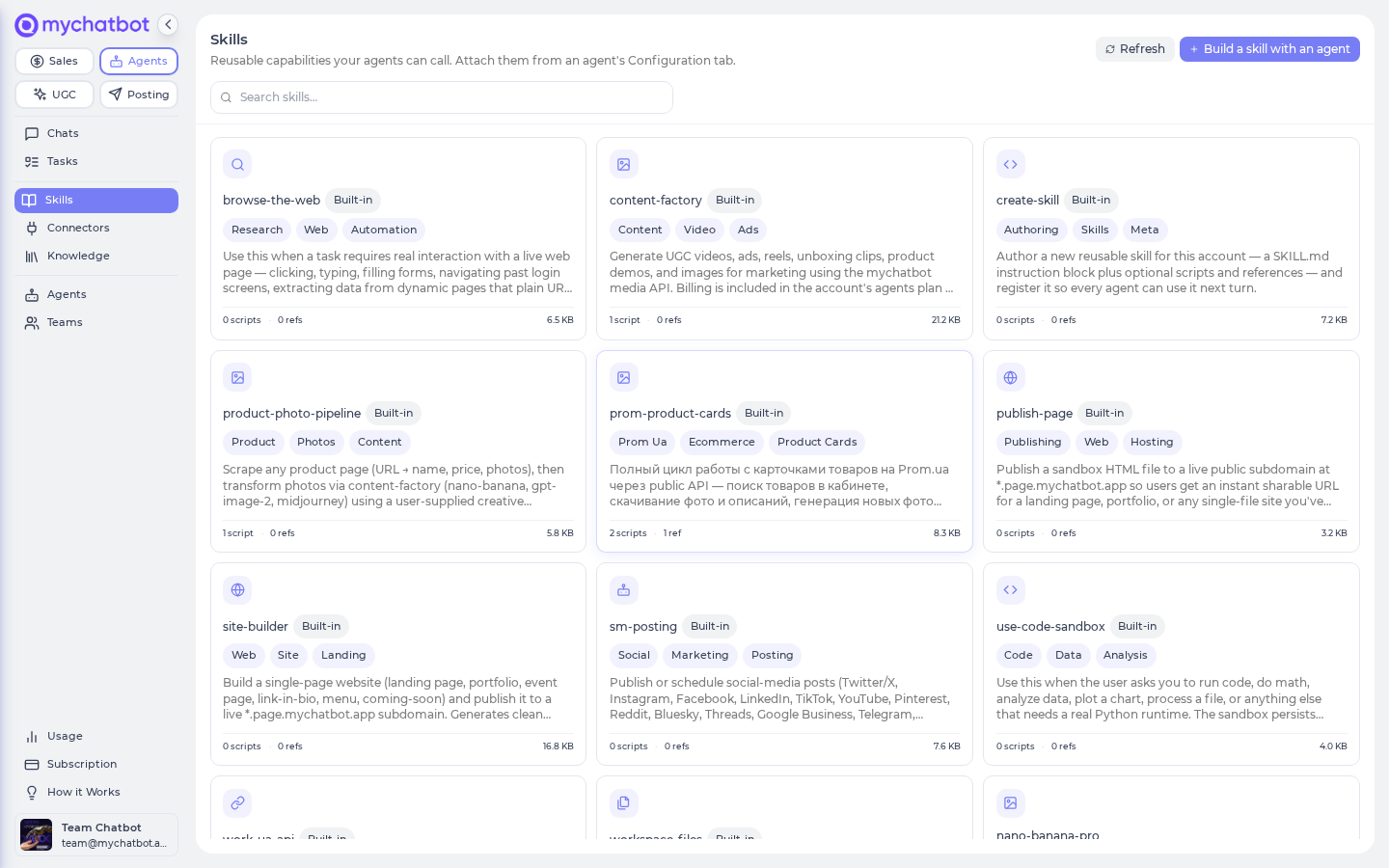Click the Built-in badge on content-factory
1389x868 pixels.
[x=735, y=201]
